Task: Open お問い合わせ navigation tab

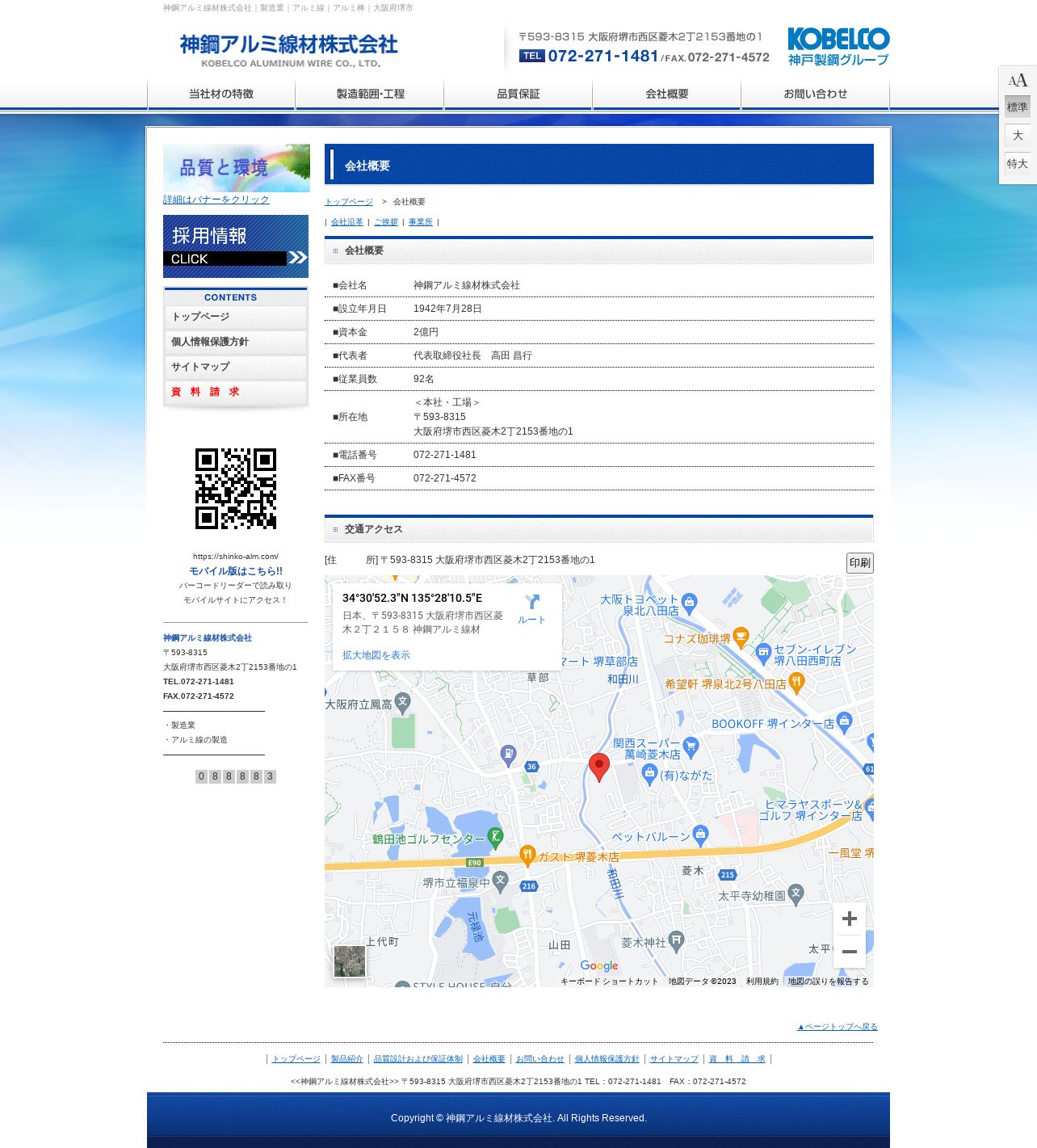Action: tap(816, 94)
